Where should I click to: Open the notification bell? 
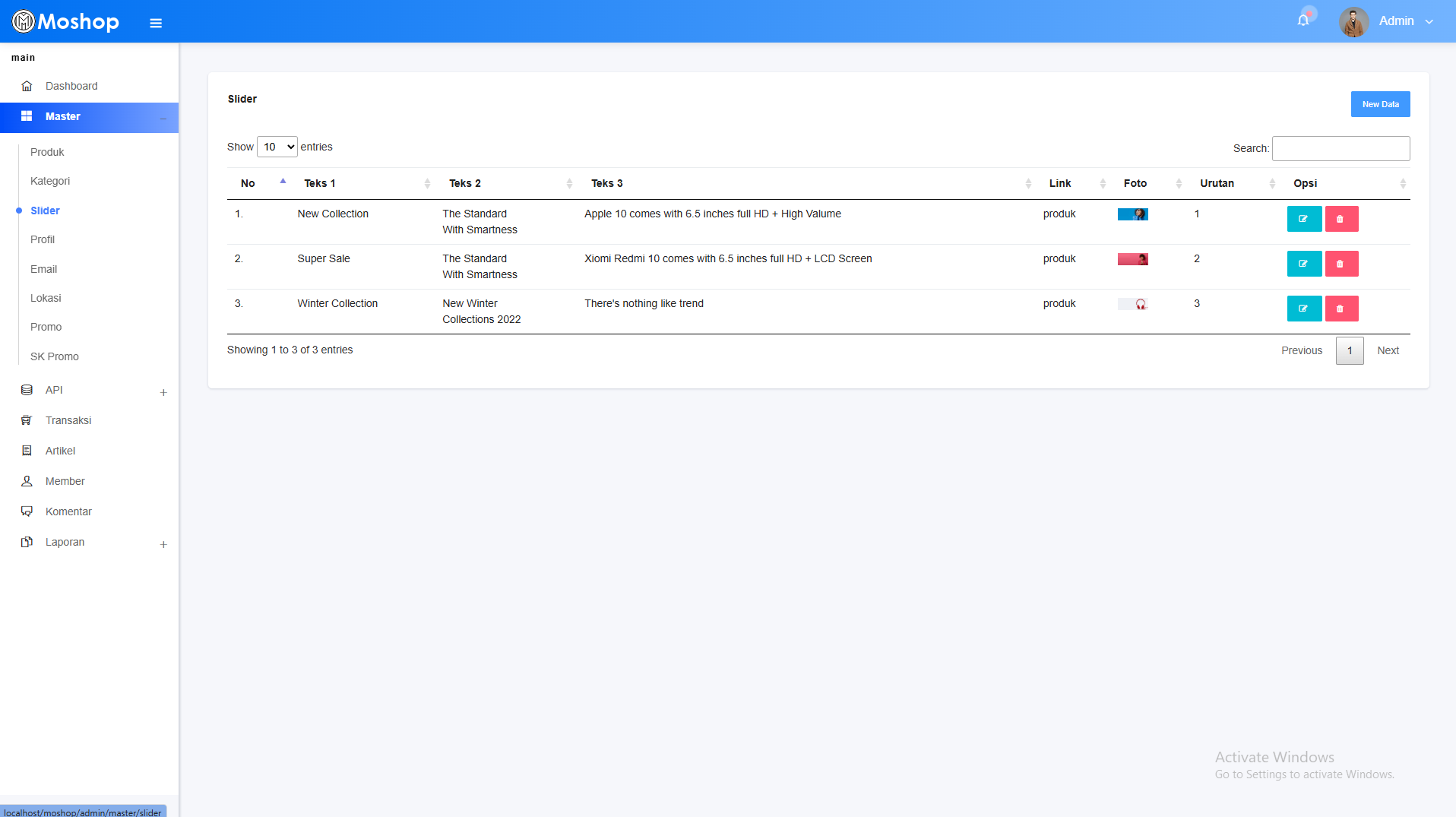point(1303,21)
